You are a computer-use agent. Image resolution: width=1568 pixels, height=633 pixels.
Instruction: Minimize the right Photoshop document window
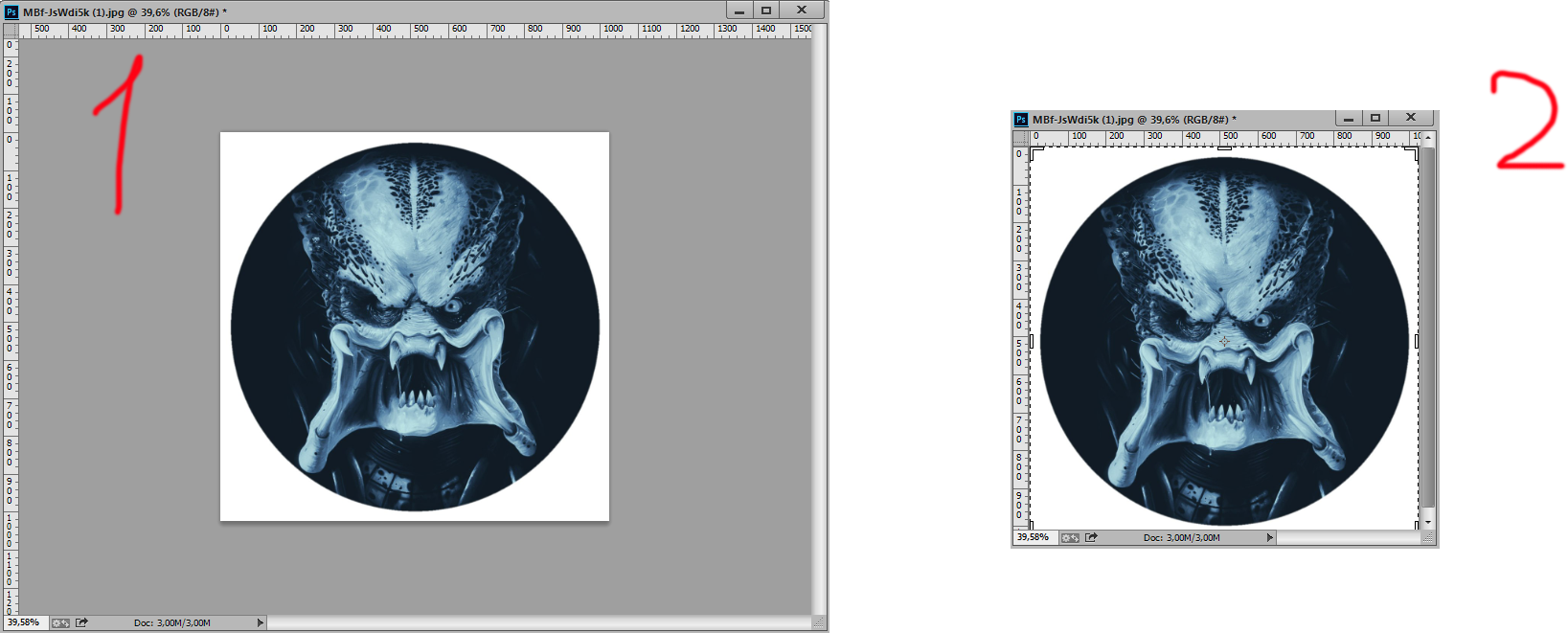[1349, 118]
